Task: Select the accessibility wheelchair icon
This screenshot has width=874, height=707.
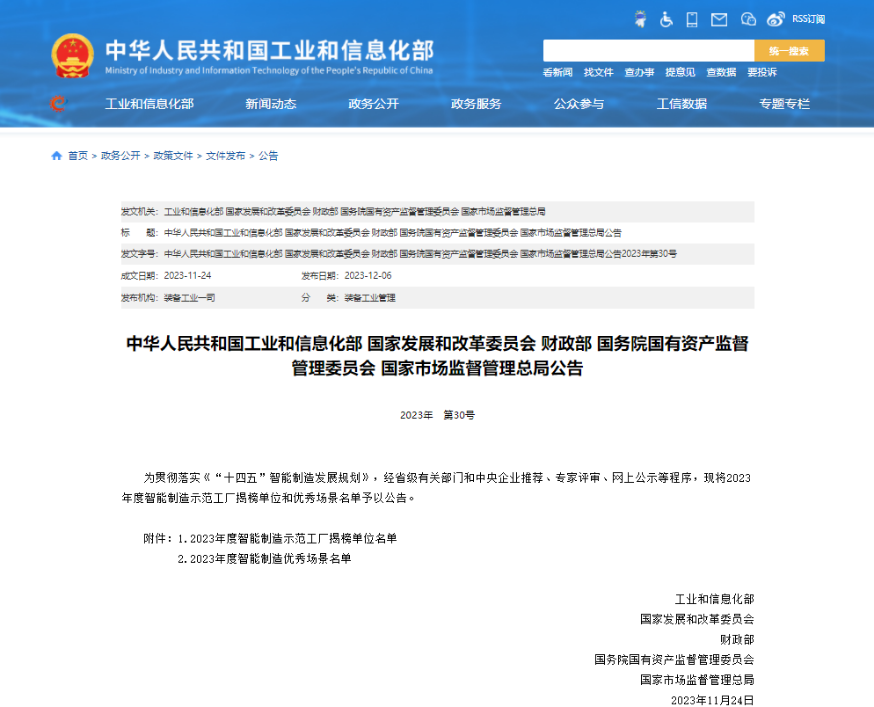Action: (665, 18)
